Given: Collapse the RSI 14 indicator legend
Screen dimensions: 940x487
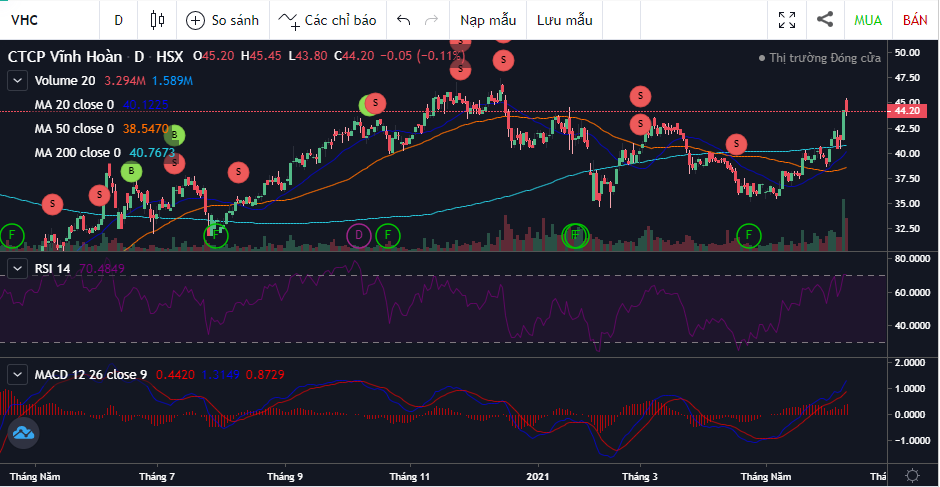Looking at the screenshot, I should click(x=18, y=267).
